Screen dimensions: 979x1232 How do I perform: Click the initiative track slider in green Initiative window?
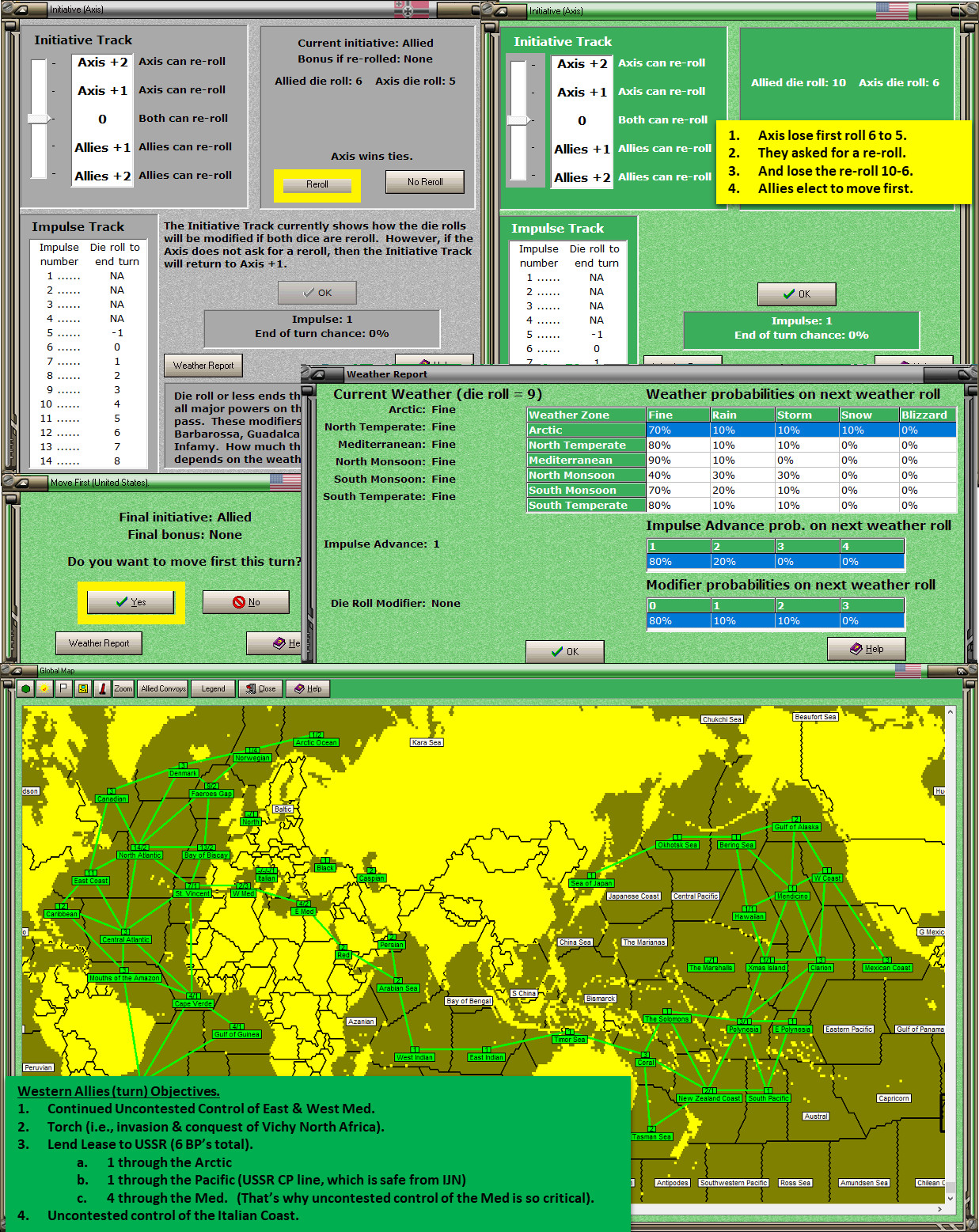click(x=518, y=120)
